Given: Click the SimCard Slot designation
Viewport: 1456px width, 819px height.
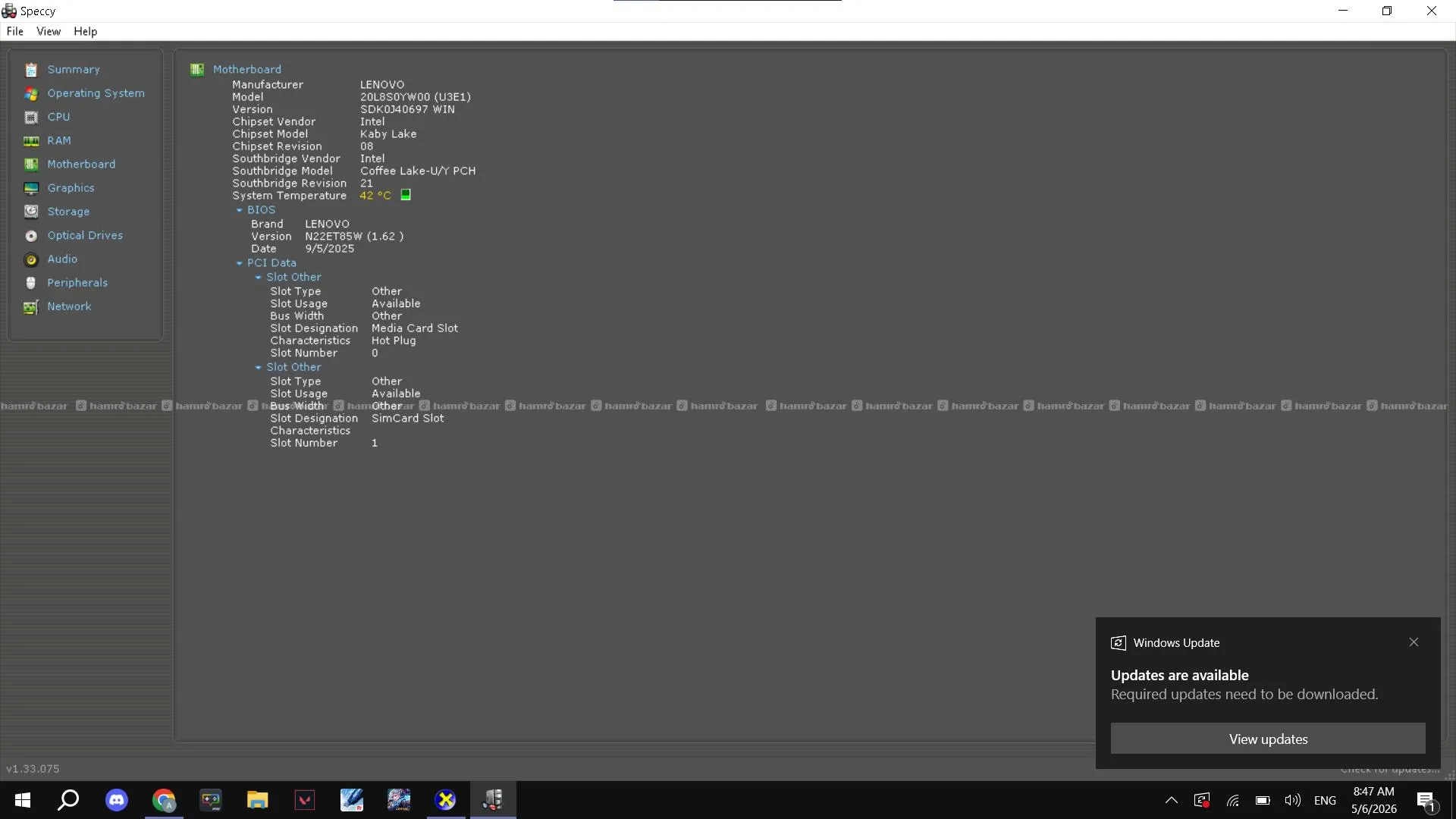Looking at the screenshot, I should click(408, 419).
